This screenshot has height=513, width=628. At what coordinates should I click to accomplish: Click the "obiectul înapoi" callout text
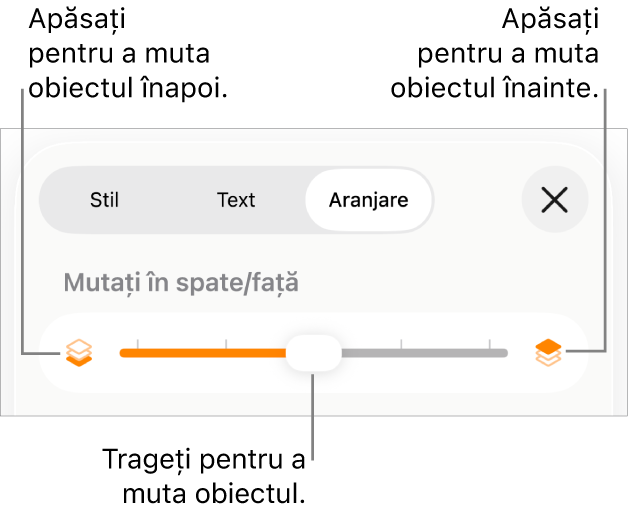click(128, 88)
